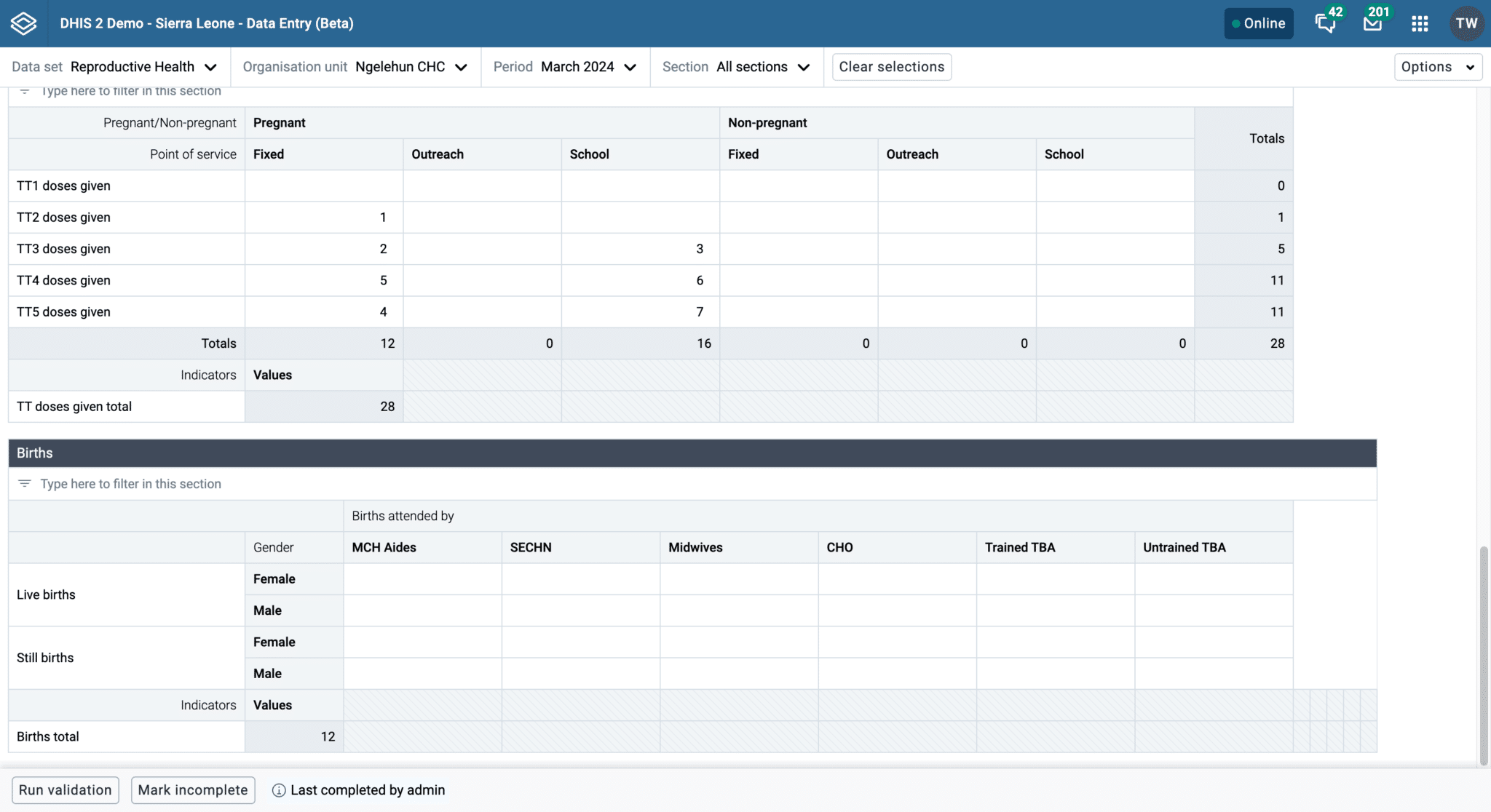Click the filter icon in the Births section
Image resolution: width=1491 pixels, height=812 pixels.
click(x=25, y=482)
